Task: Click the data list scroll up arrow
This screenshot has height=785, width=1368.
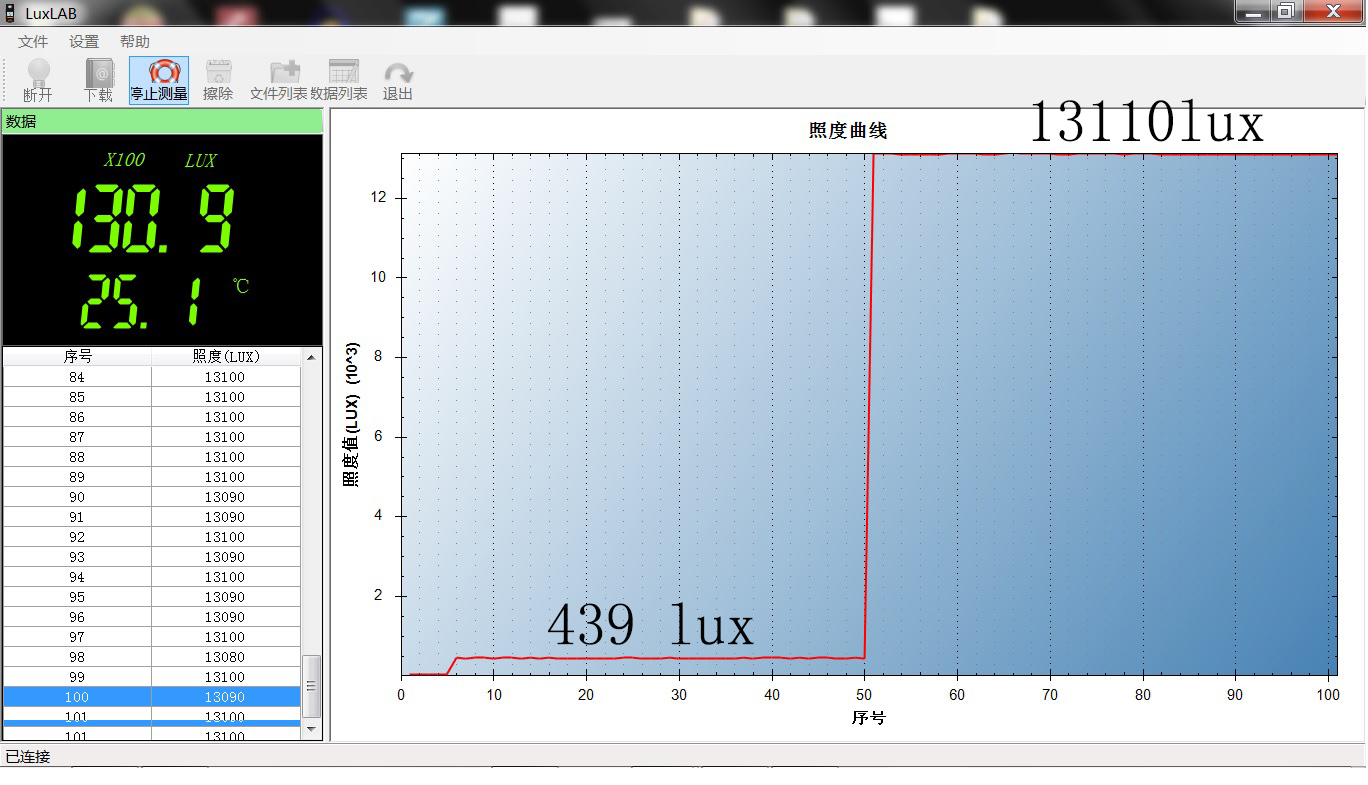Action: click(x=312, y=357)
